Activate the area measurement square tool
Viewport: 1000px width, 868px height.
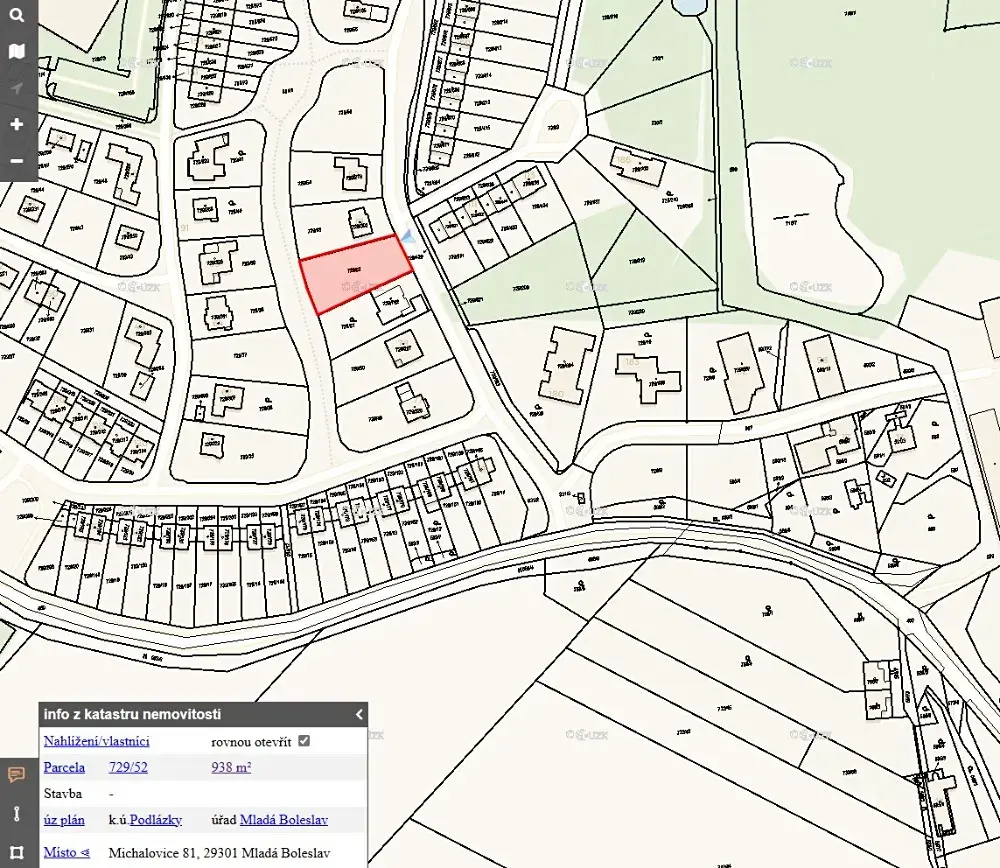tap(16, 853)
